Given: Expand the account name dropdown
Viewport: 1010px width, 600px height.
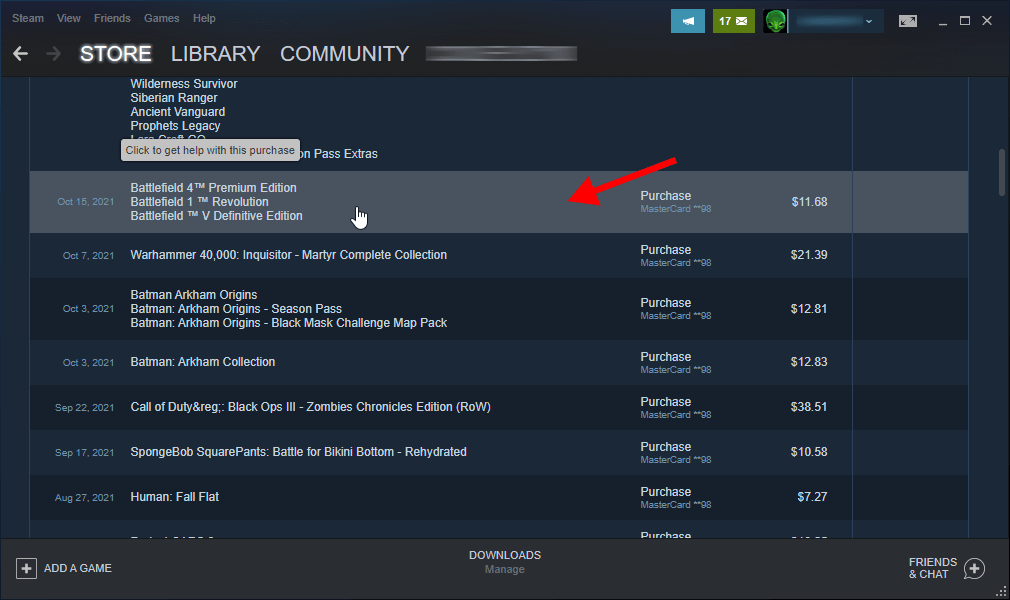Looking at the screenshot, I should (867, 21).
